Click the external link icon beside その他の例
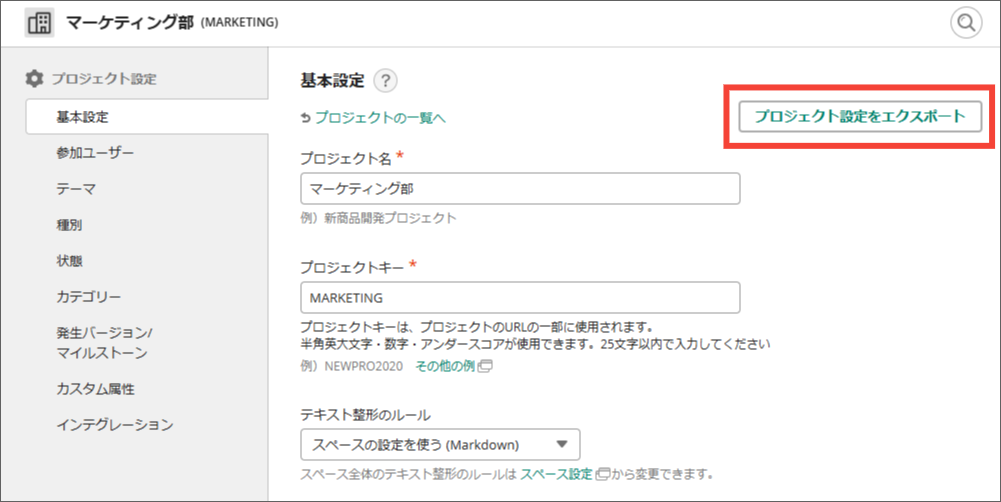Viewport: 1001px width, 502px height. click(x=485, y=367)
